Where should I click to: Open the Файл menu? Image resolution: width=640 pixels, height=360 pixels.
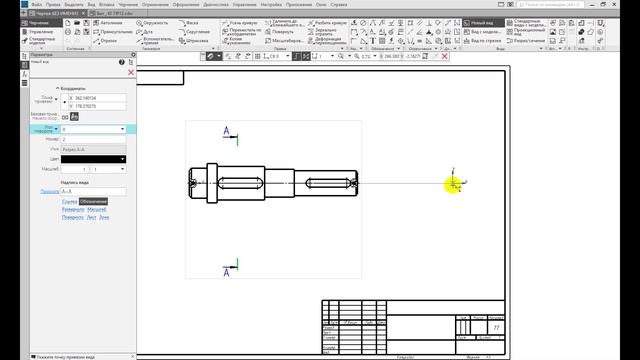pos(36,4)
